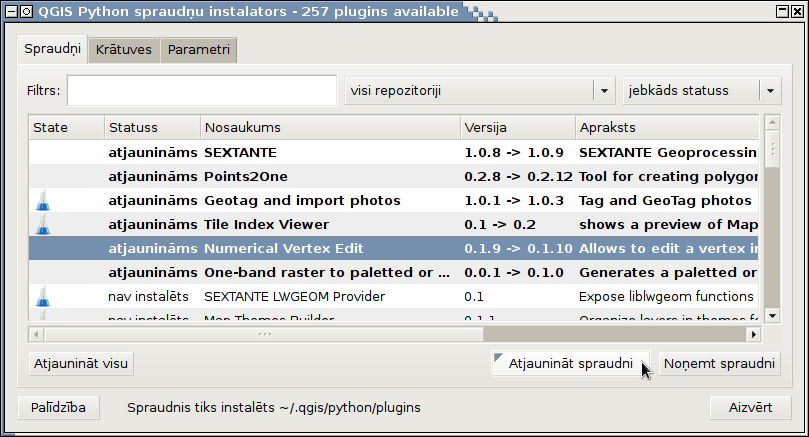Click version cell 0.2.8 -> 0.2.12
The image size is (809, 437).
pyautogui.click(x=518, y=176)
